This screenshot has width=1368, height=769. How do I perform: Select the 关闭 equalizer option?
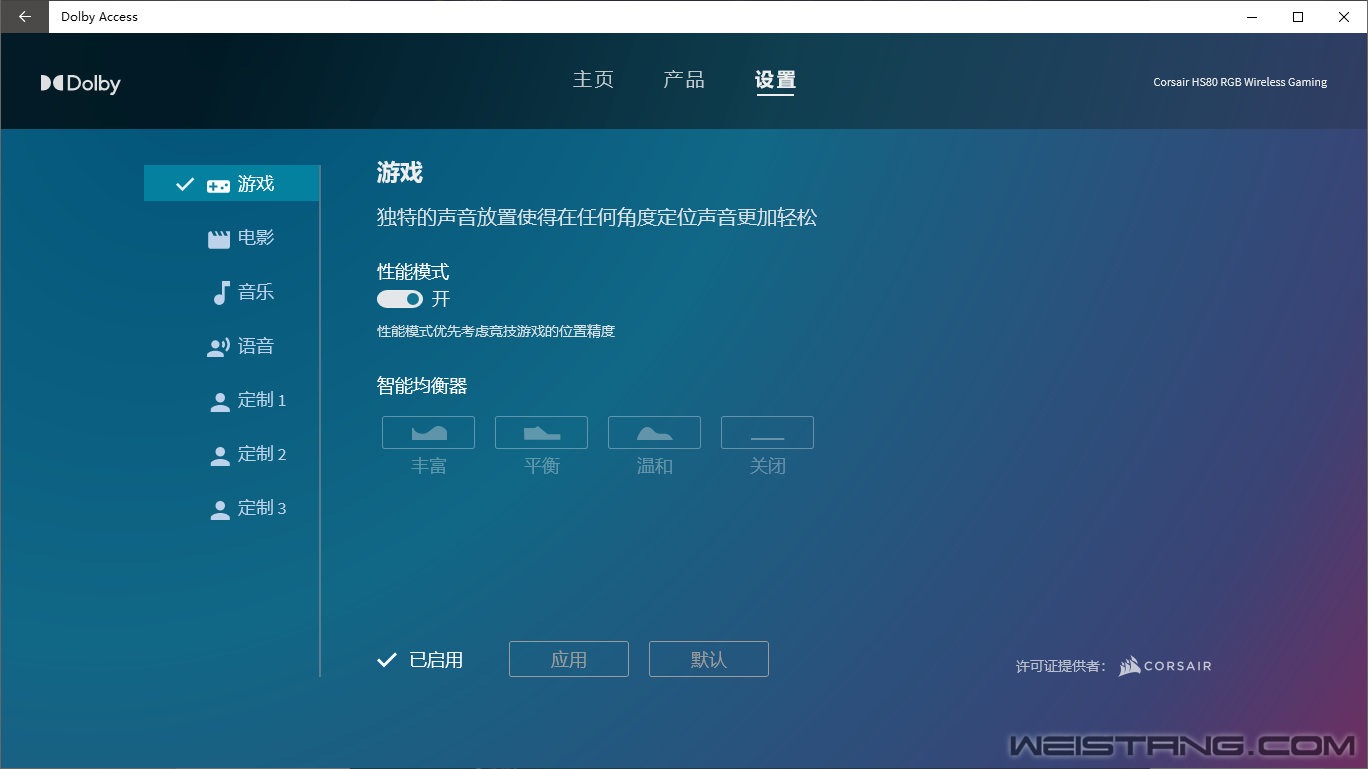767,433
